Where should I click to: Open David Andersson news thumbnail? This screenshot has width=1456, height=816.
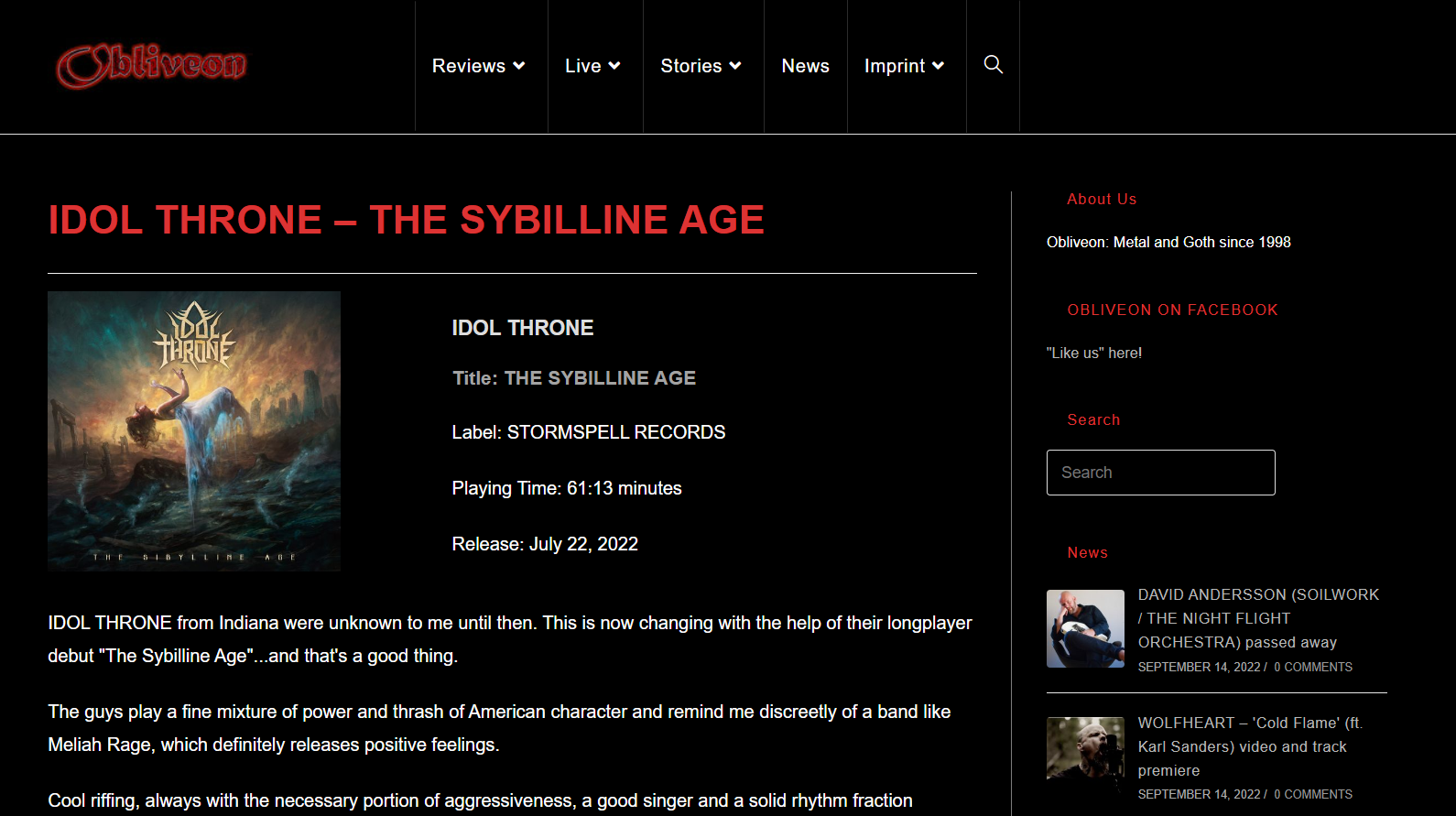tap(1085, 628)
